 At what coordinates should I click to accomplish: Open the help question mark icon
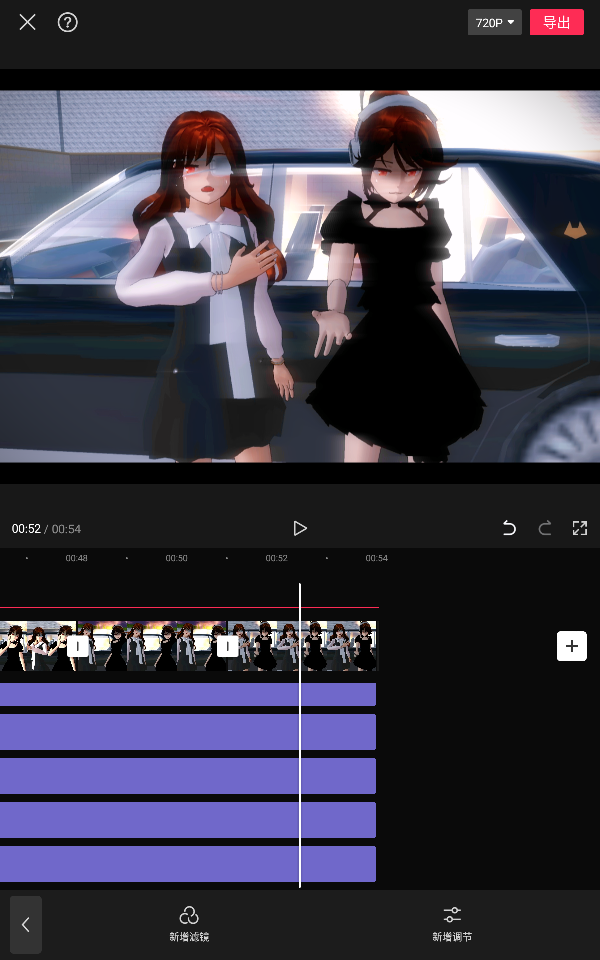click(67, 23)
